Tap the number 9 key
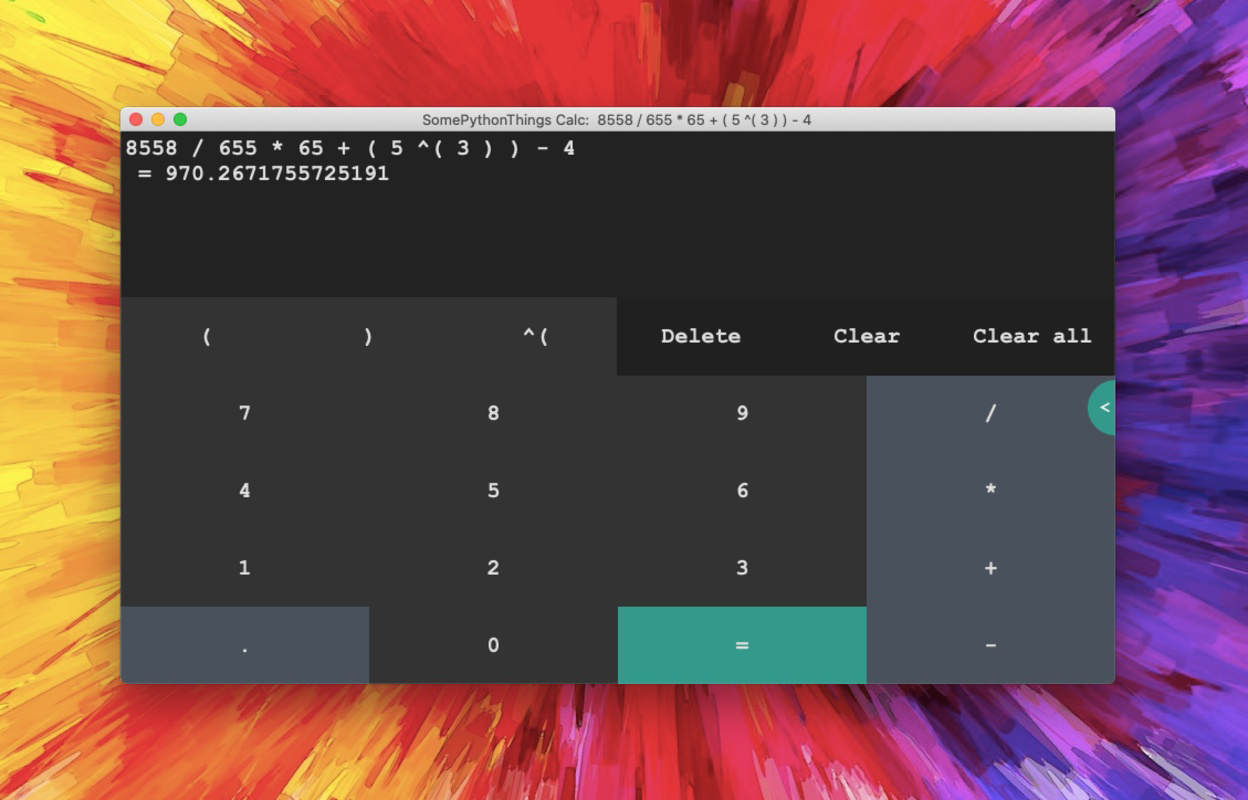The width and height of the screenshot is (1248, 800). coord(742,414)
